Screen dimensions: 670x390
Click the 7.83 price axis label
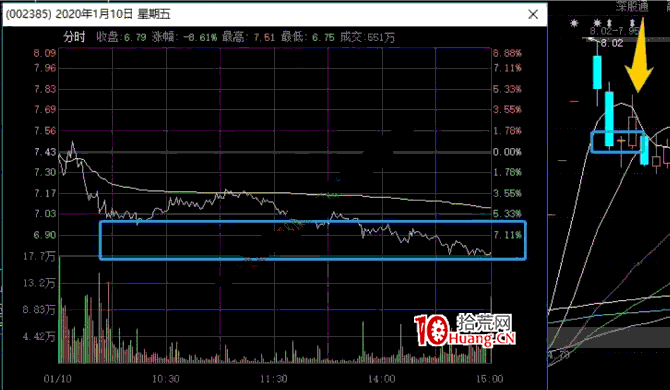coord(45,89)
